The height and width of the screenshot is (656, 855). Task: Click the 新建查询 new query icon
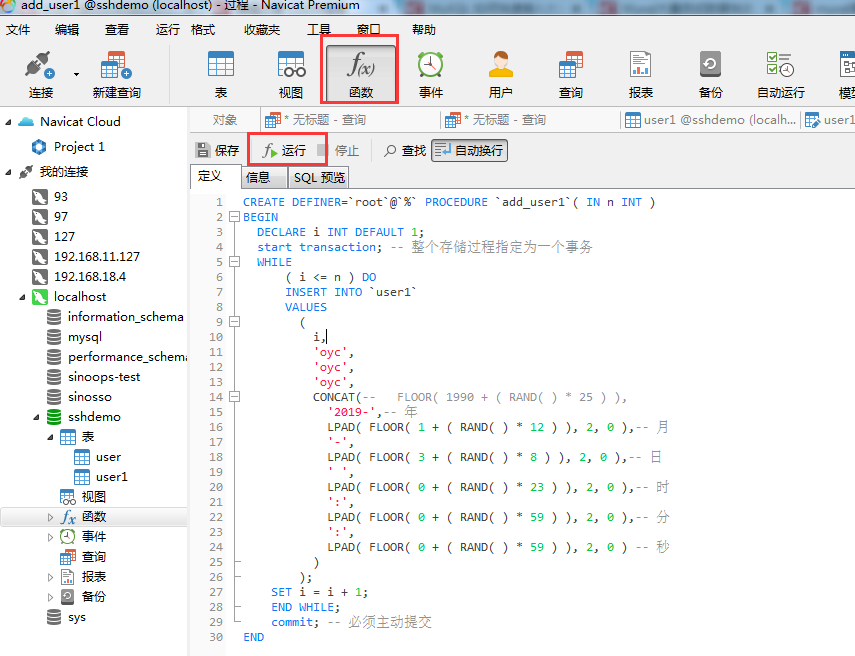click(x=116, y=74)
